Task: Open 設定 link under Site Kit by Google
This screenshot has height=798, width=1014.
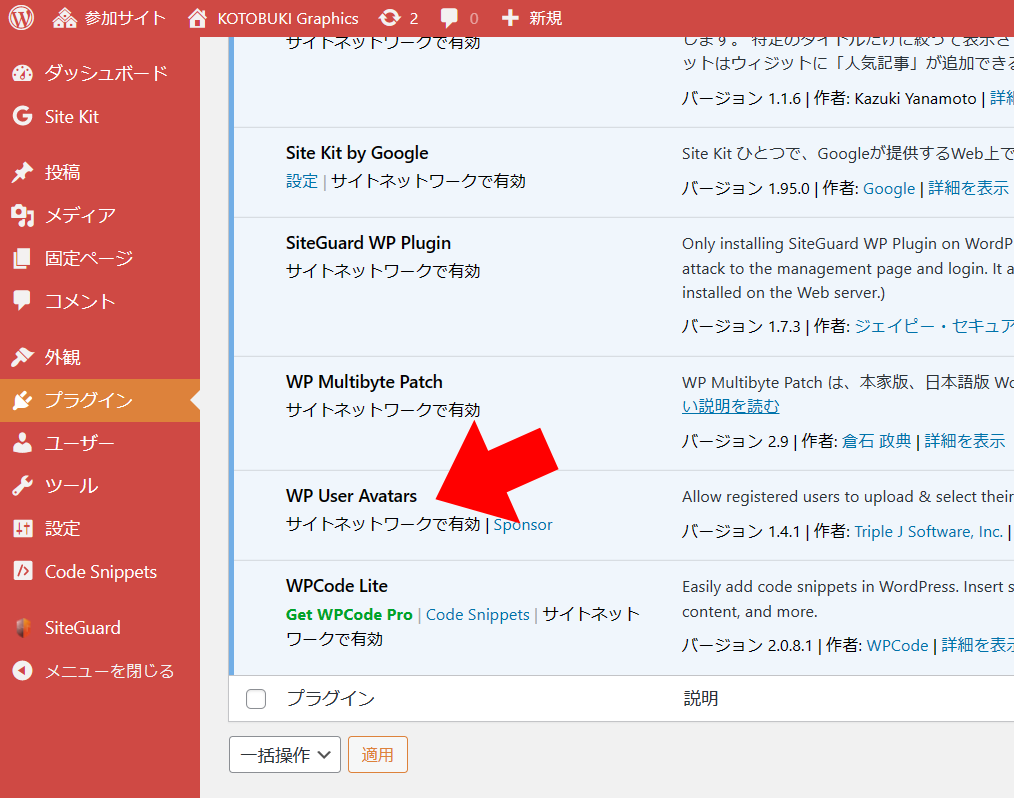Action: [x=301, y=181]
